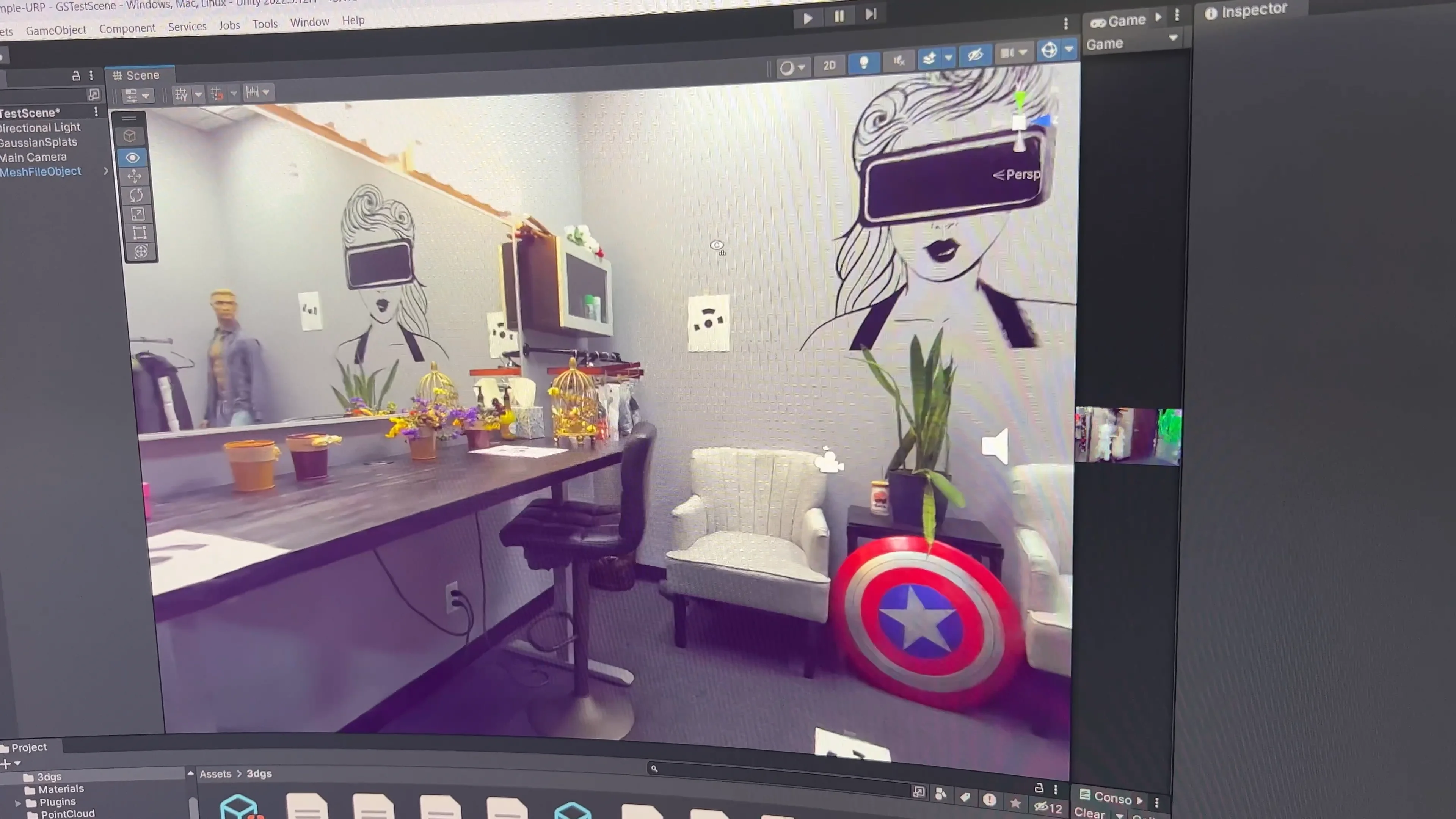Image resolution: width=1456 pixels, height=819 pixels.
Task: Toggle scene visibility hidden-objects eye button
Action: pyautogui.click(x=975, y=55)
